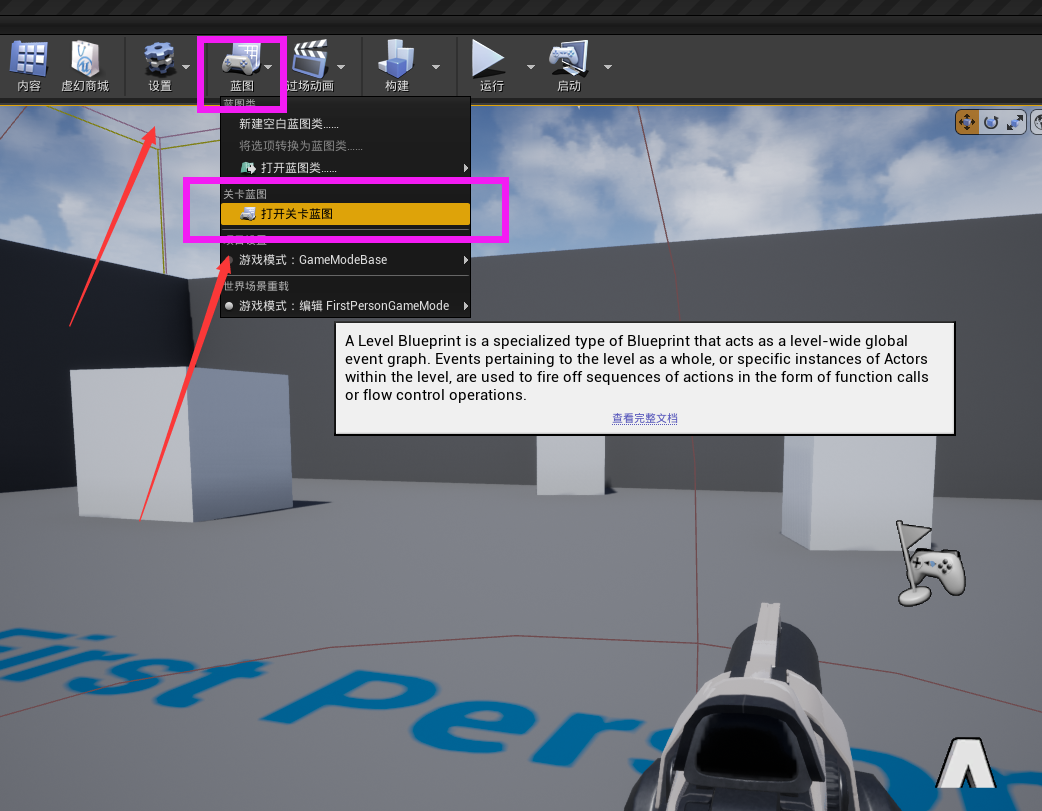Start the level with the 运行 play button
Image resolution: width=1042 pixels, height=811 pixels.
pyautogui.click(x=491, y=66)
